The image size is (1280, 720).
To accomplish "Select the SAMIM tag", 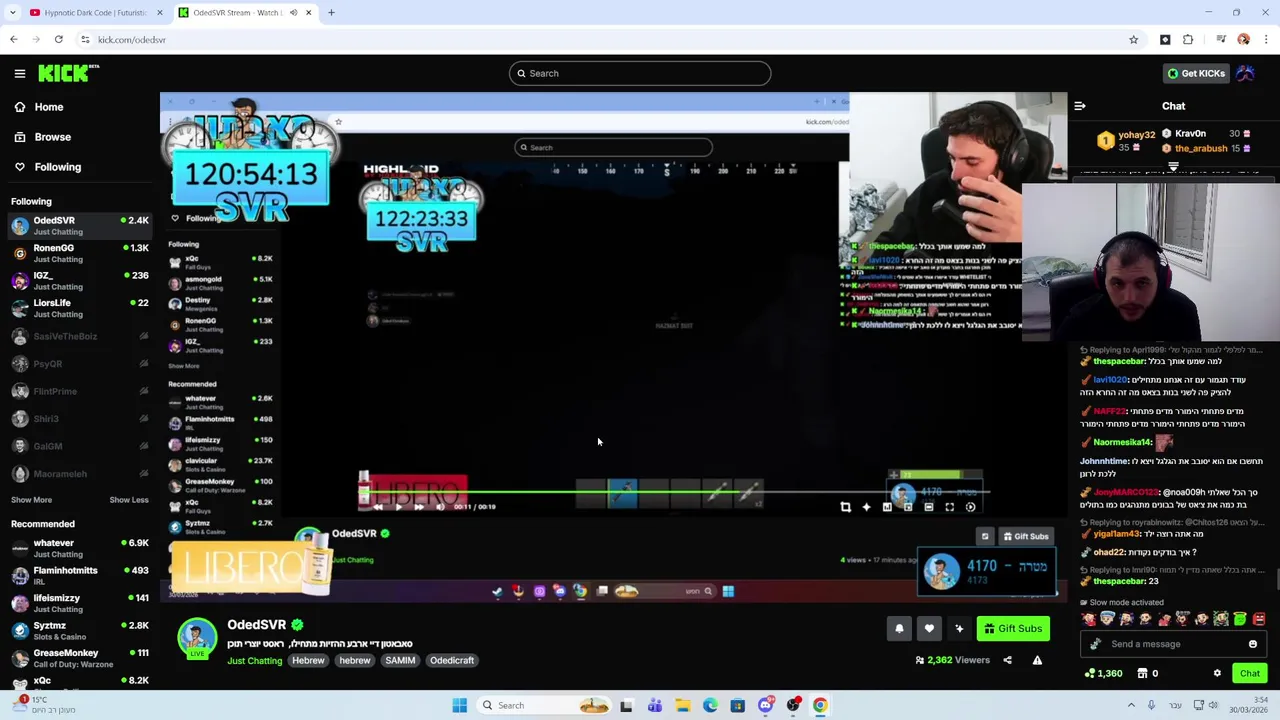I will click(x=400, y=660).
